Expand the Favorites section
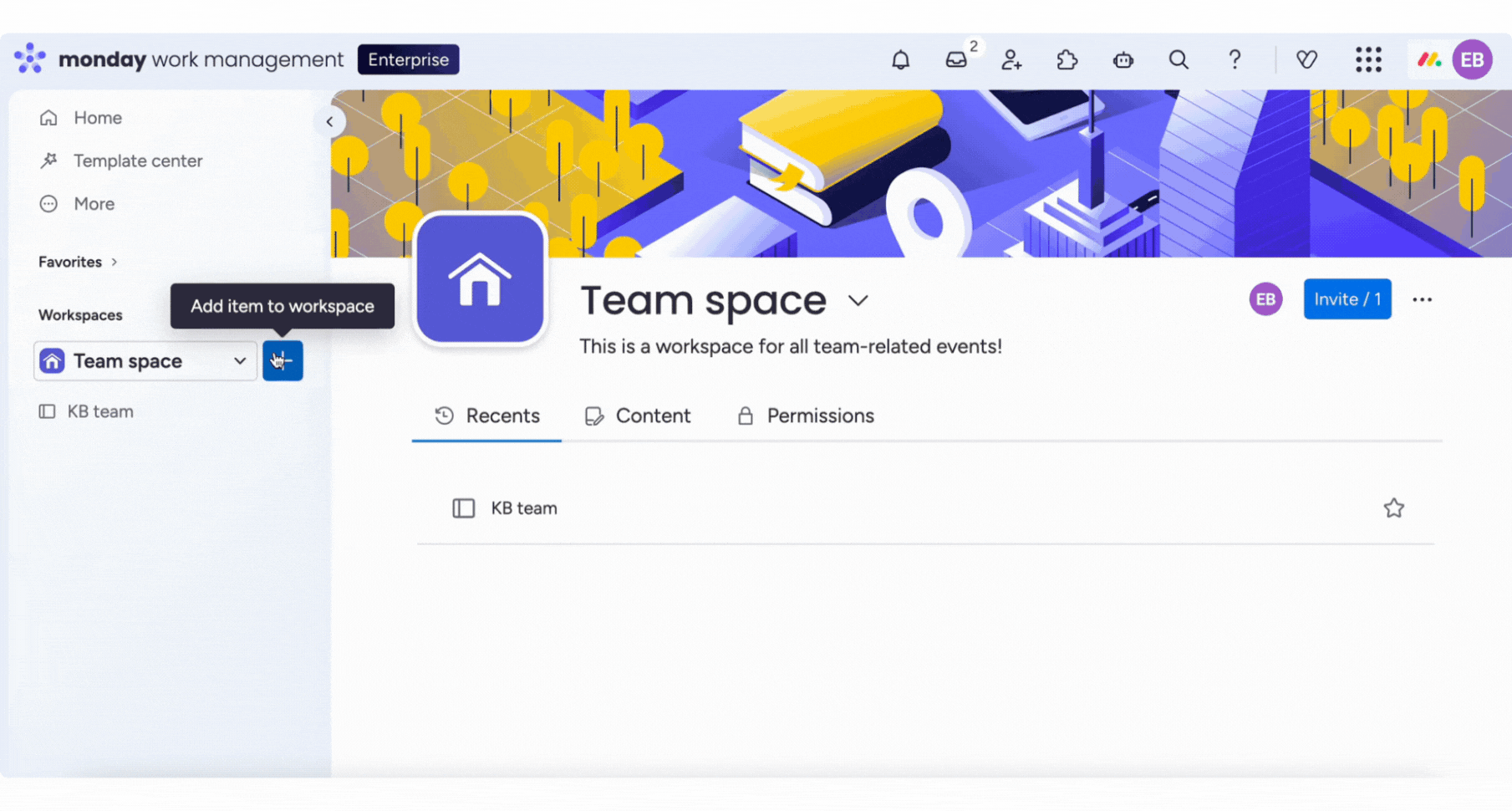Viewport: 1512px width, 811px height. coord(115,261)
